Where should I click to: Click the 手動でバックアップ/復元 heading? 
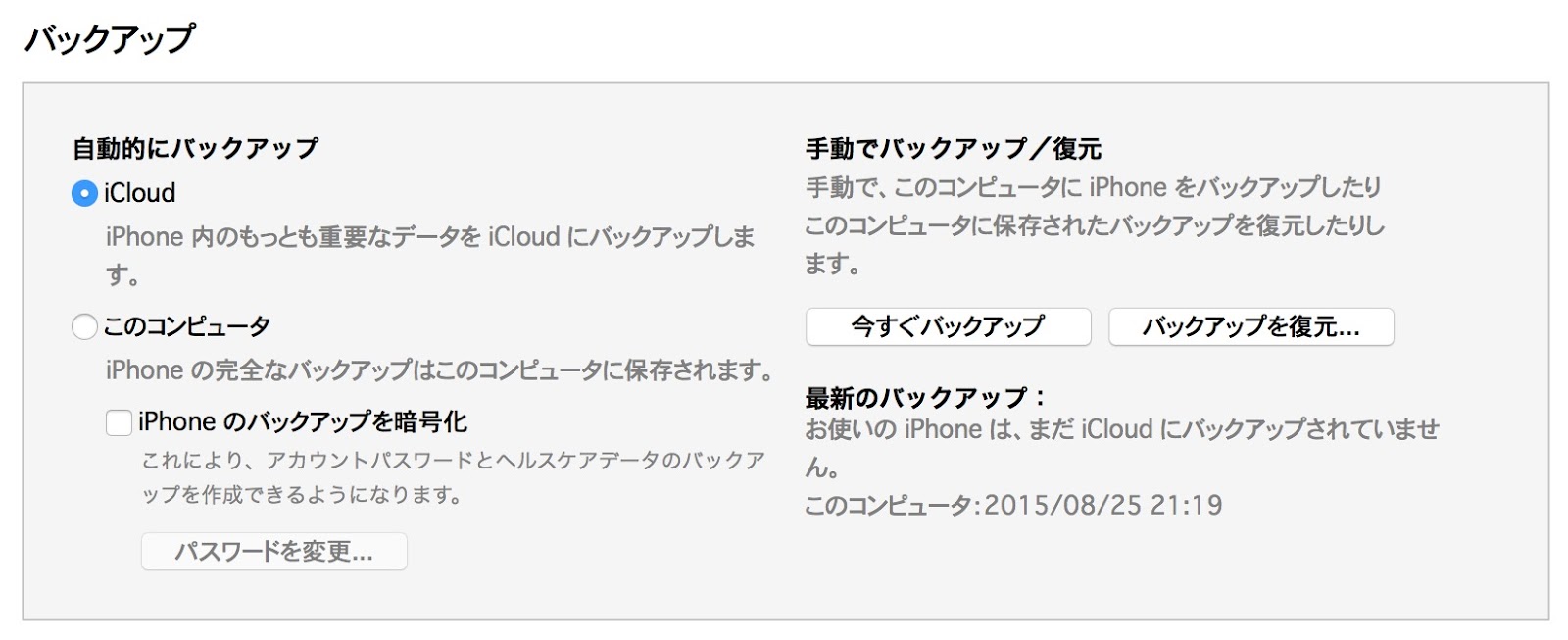(x=954, y=148)
